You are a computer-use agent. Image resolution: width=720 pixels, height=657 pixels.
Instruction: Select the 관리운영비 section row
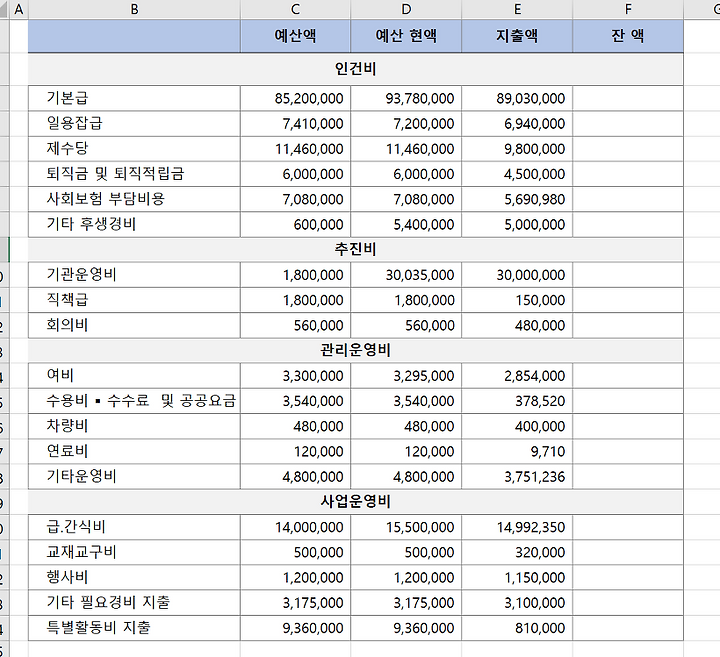[x=356, y=350]
